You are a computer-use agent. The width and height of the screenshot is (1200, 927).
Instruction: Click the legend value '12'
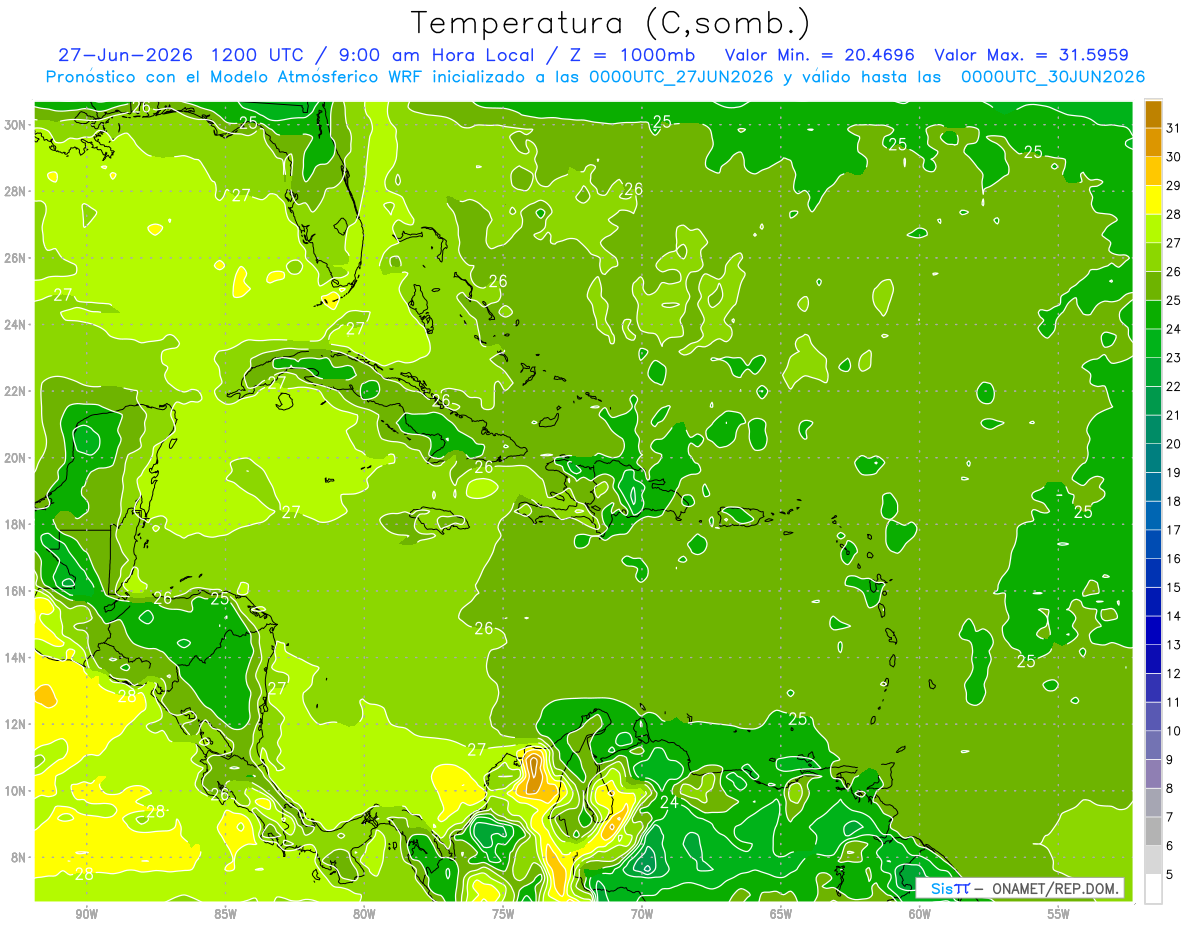coord(1174,674)
